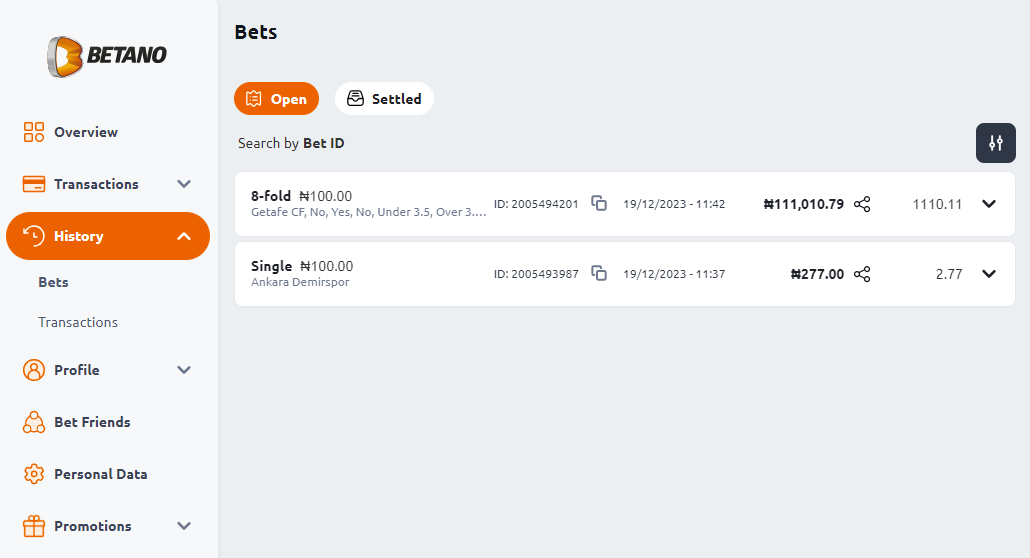
Task: Expand the Promotions sidebar chevron
Action: [x=184, y=526]
